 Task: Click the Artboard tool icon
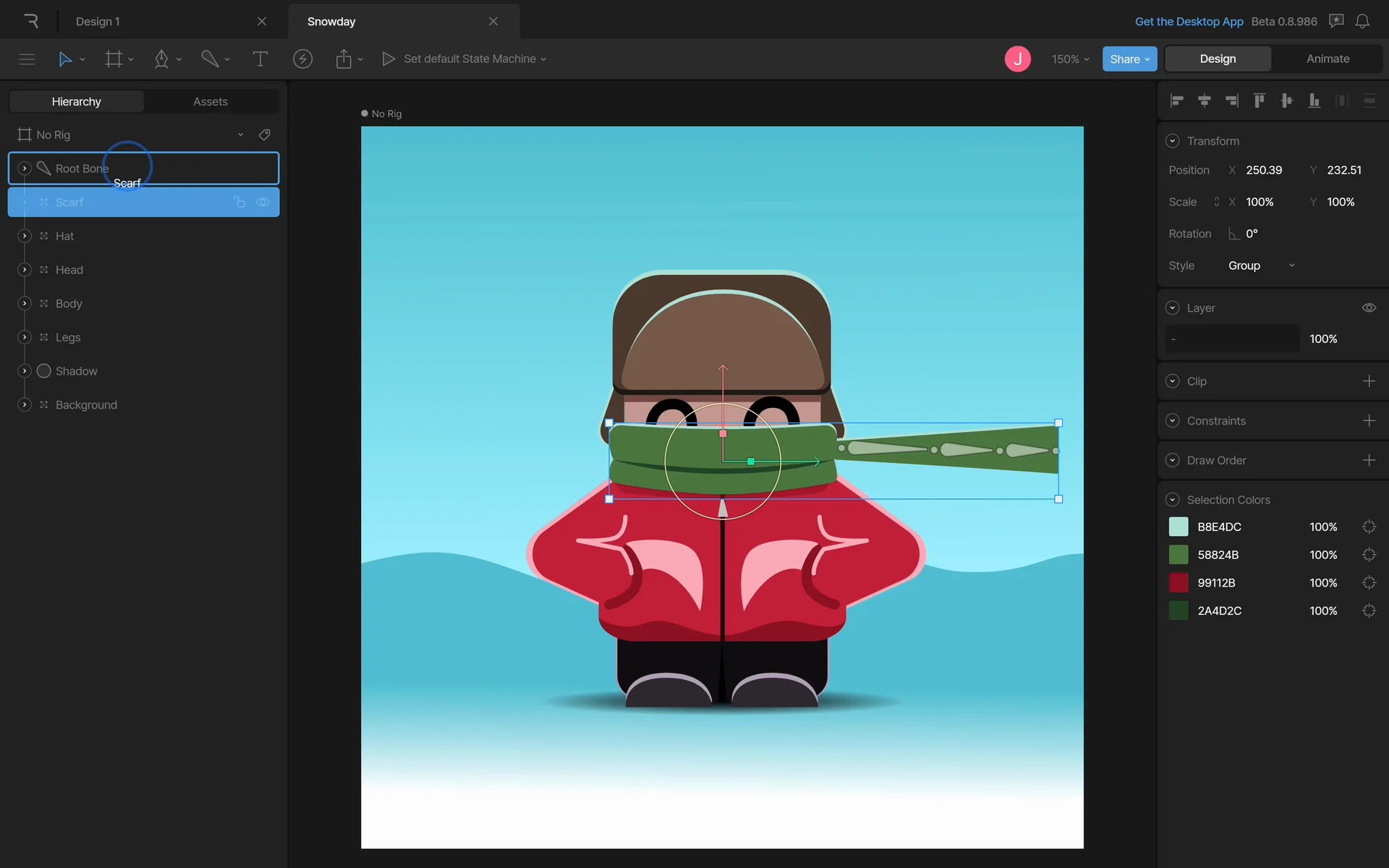pyautogui.click(x=114, y=59)
